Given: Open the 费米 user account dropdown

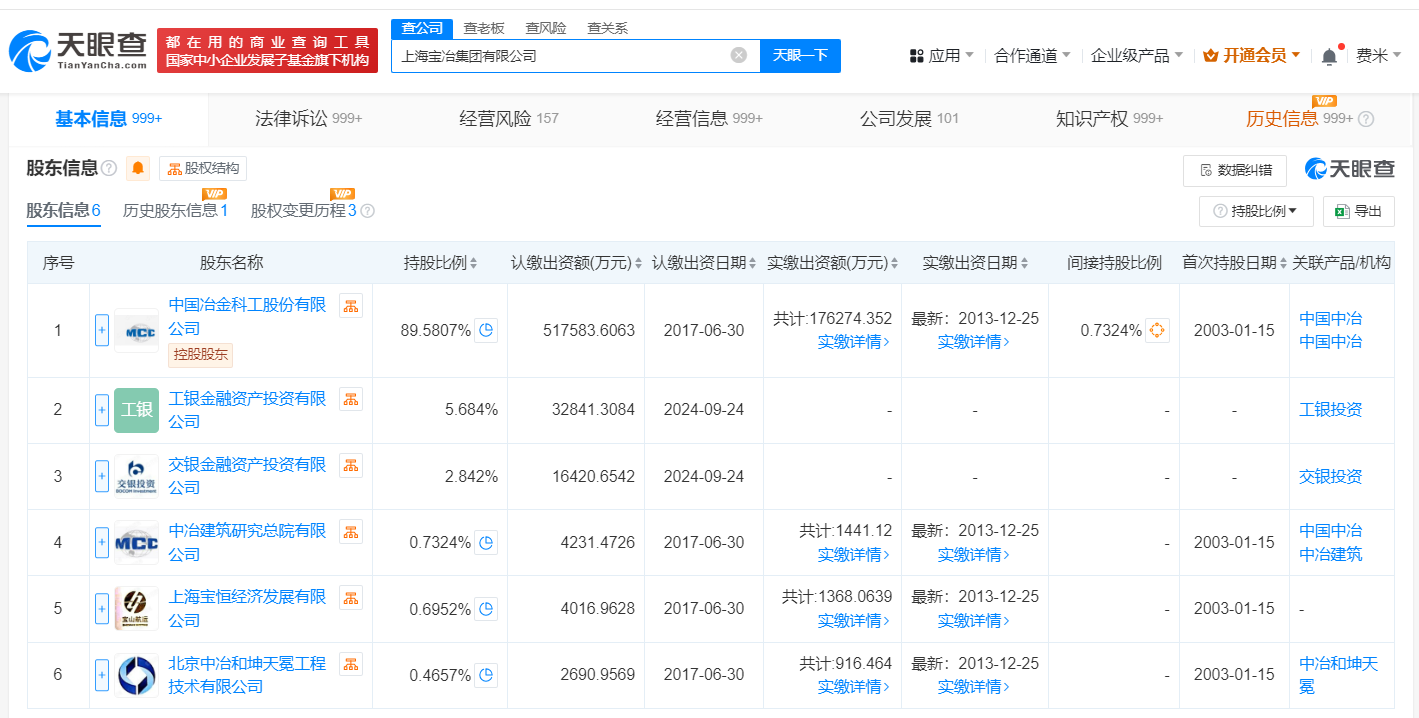Looking at the screenshot, I should pyautogui.click(x=1378, y=56).
